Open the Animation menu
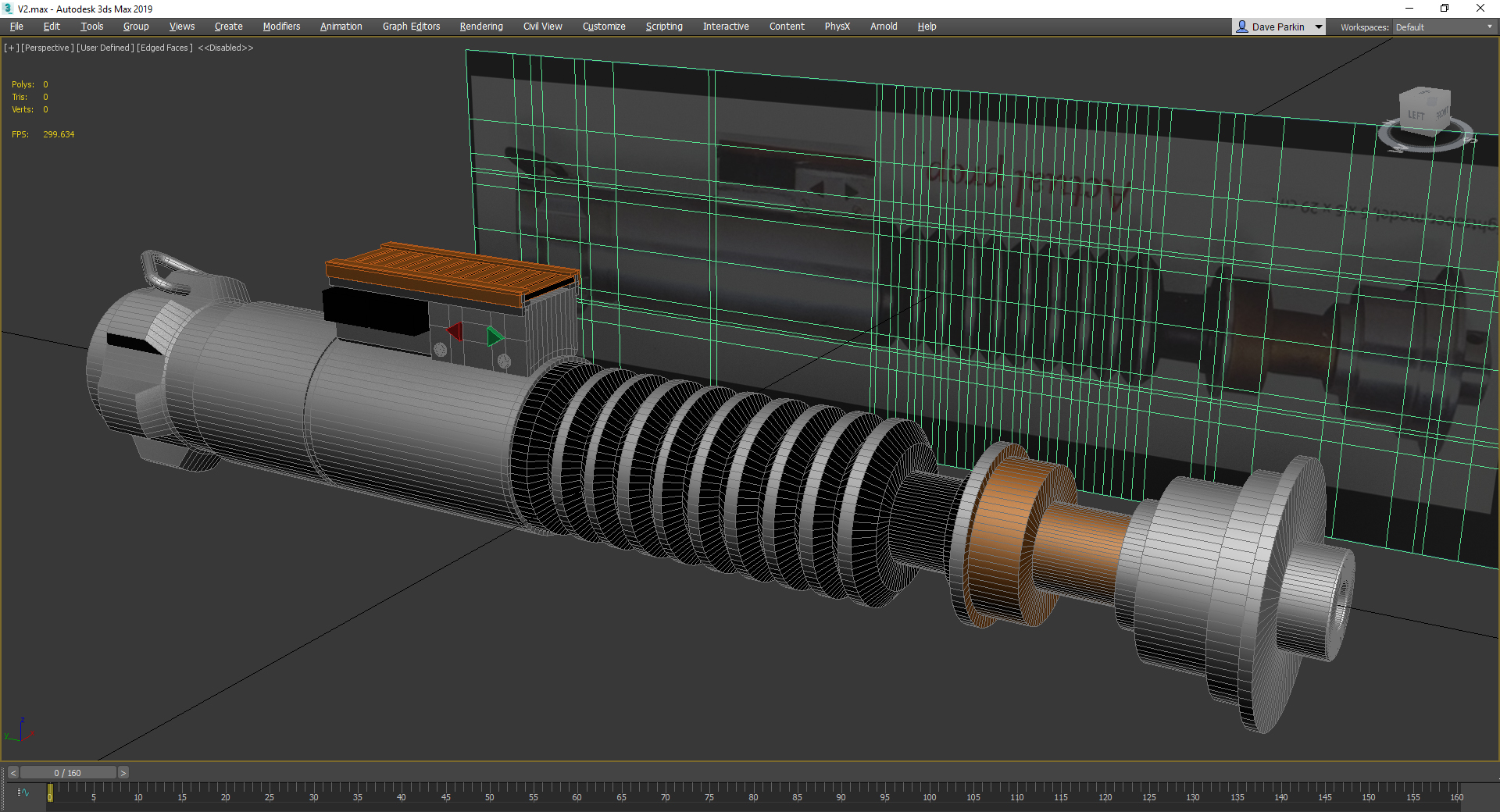1500x812 pixels. [341, 27]
